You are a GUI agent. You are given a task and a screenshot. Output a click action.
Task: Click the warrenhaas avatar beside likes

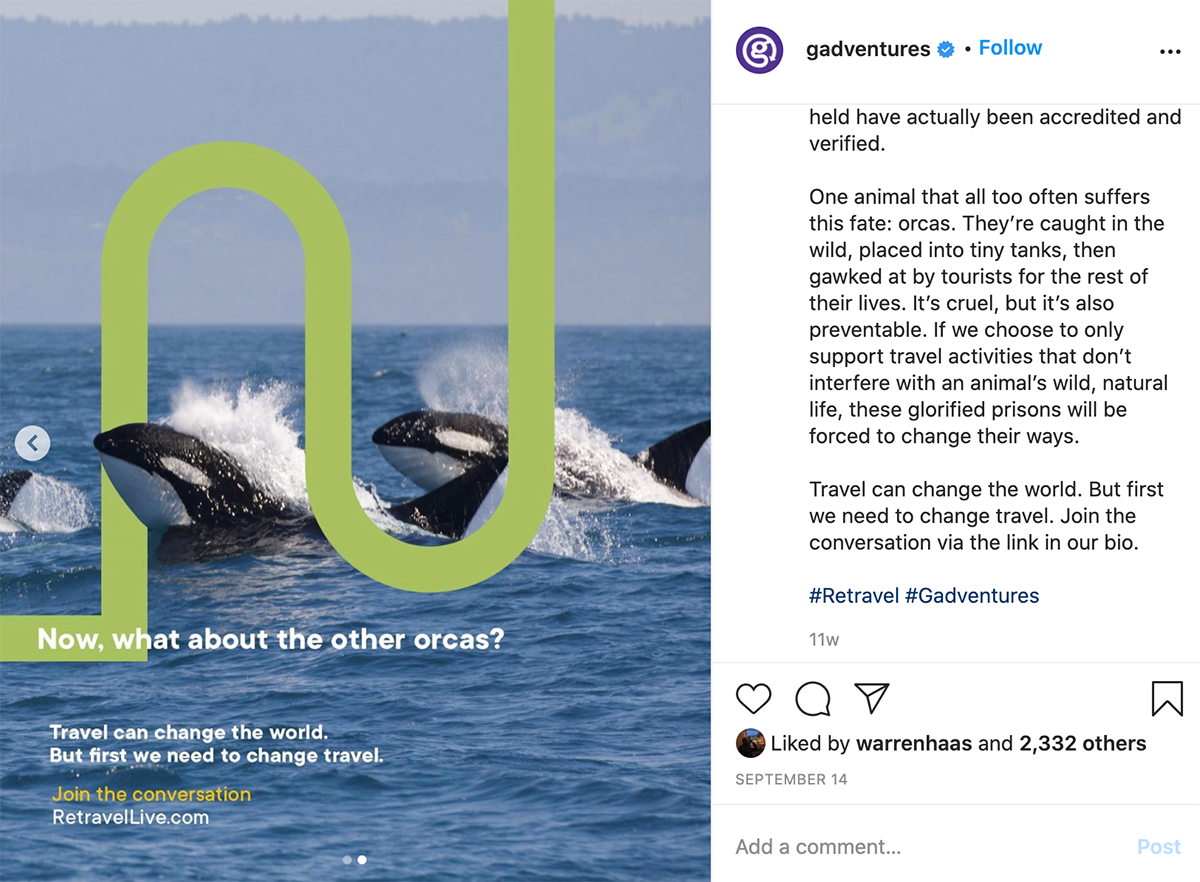(x=750, y=743)
